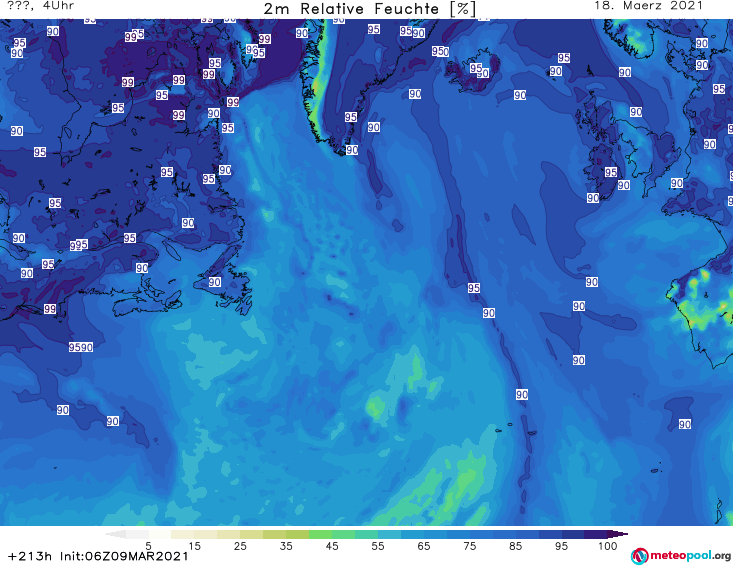Screen dimensions: 733x566
Task: Click the '75' value on the color scale
Action: (470, 546)
